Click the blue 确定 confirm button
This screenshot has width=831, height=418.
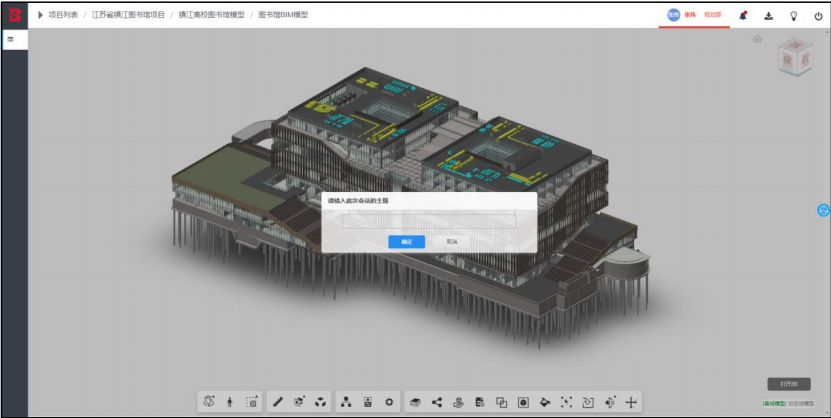406,242
